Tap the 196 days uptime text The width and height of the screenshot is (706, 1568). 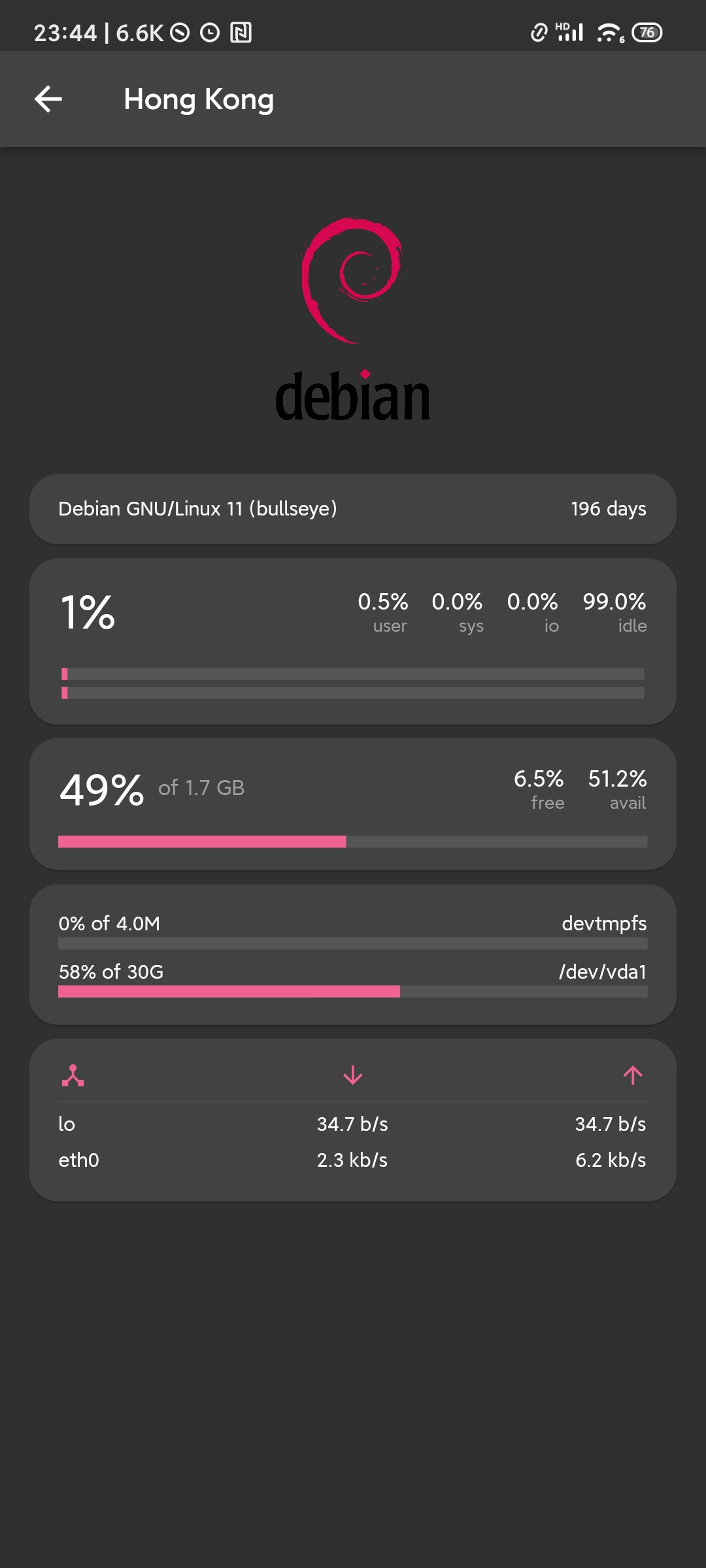[608, 509]
